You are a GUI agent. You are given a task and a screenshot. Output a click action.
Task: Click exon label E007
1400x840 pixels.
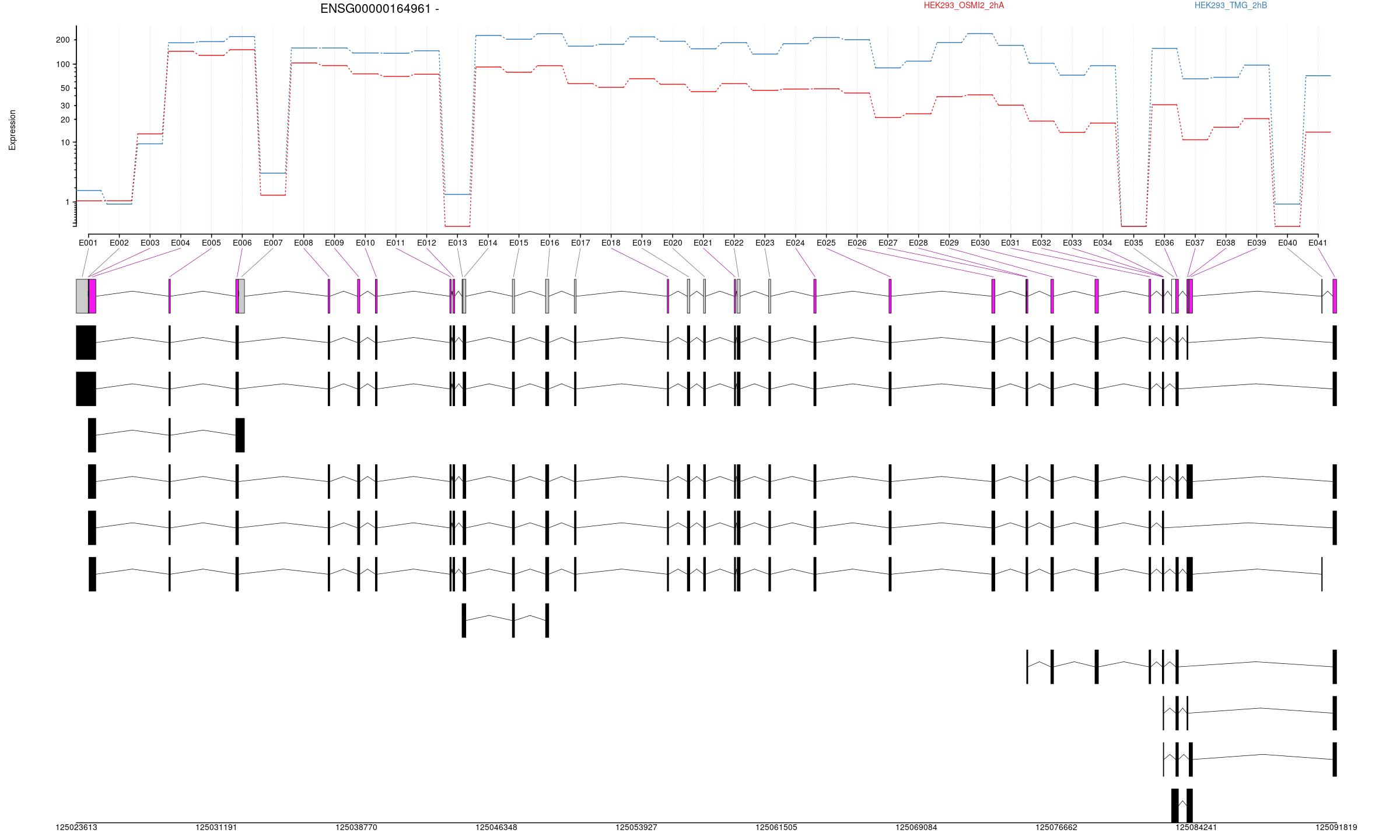(x=273, y=243)
